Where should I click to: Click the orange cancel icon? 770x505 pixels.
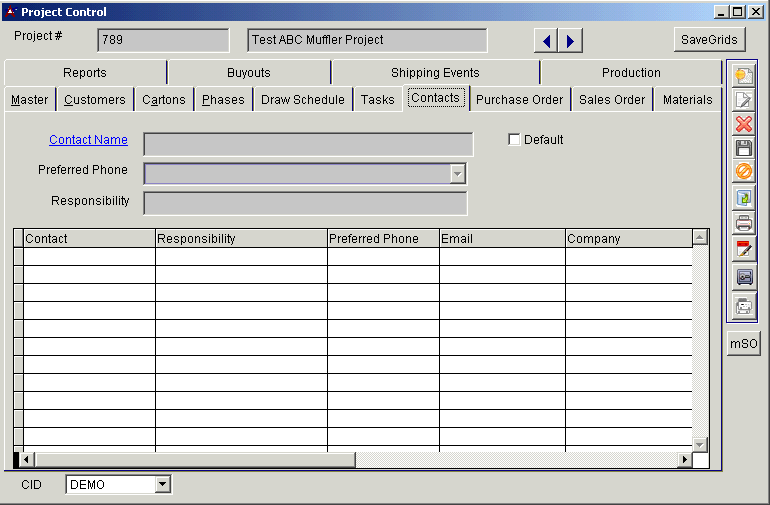(x=743, y=172)
